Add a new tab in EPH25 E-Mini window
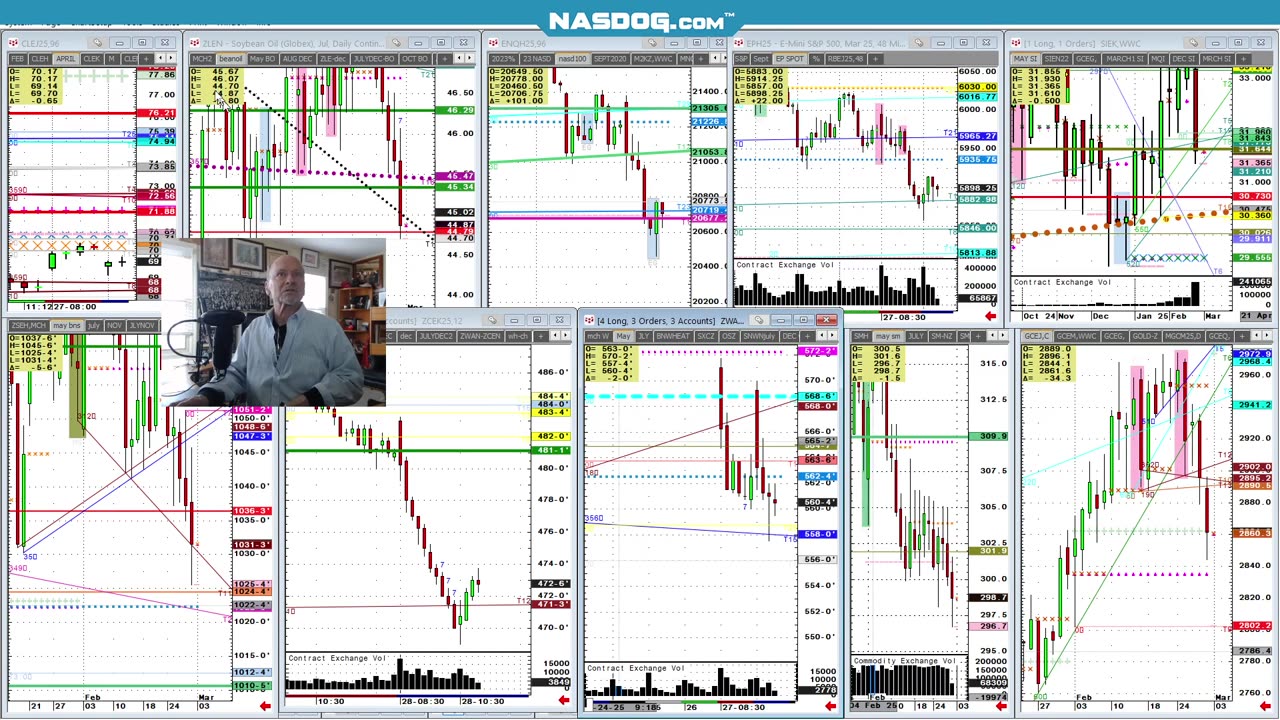Screen dimensions: 1280x720 click(x=876, y=59)
